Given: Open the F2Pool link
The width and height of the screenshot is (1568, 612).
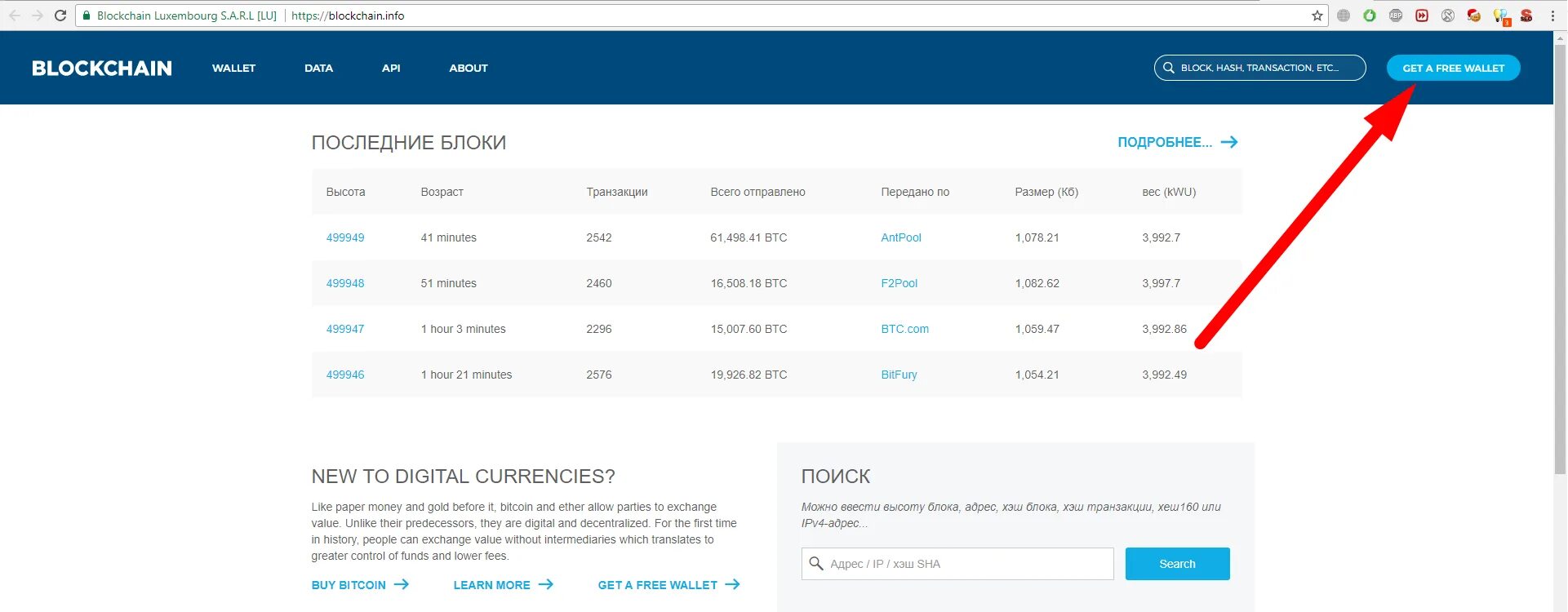Looking at the screenshot, I should (x=899, y=283).
